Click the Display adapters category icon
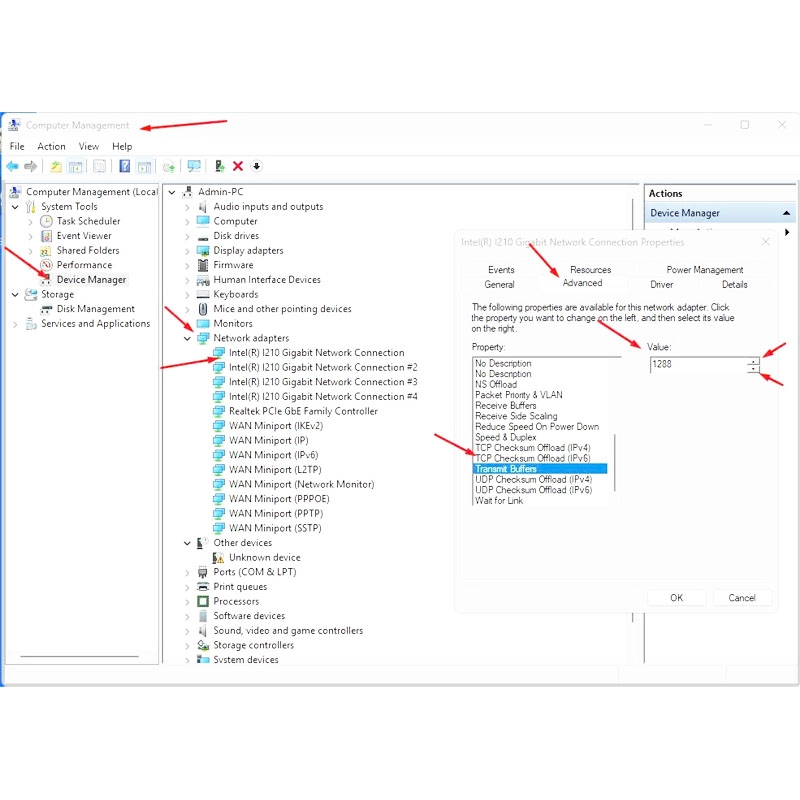This screenshot has height=800, width=800. click(203, 251)
